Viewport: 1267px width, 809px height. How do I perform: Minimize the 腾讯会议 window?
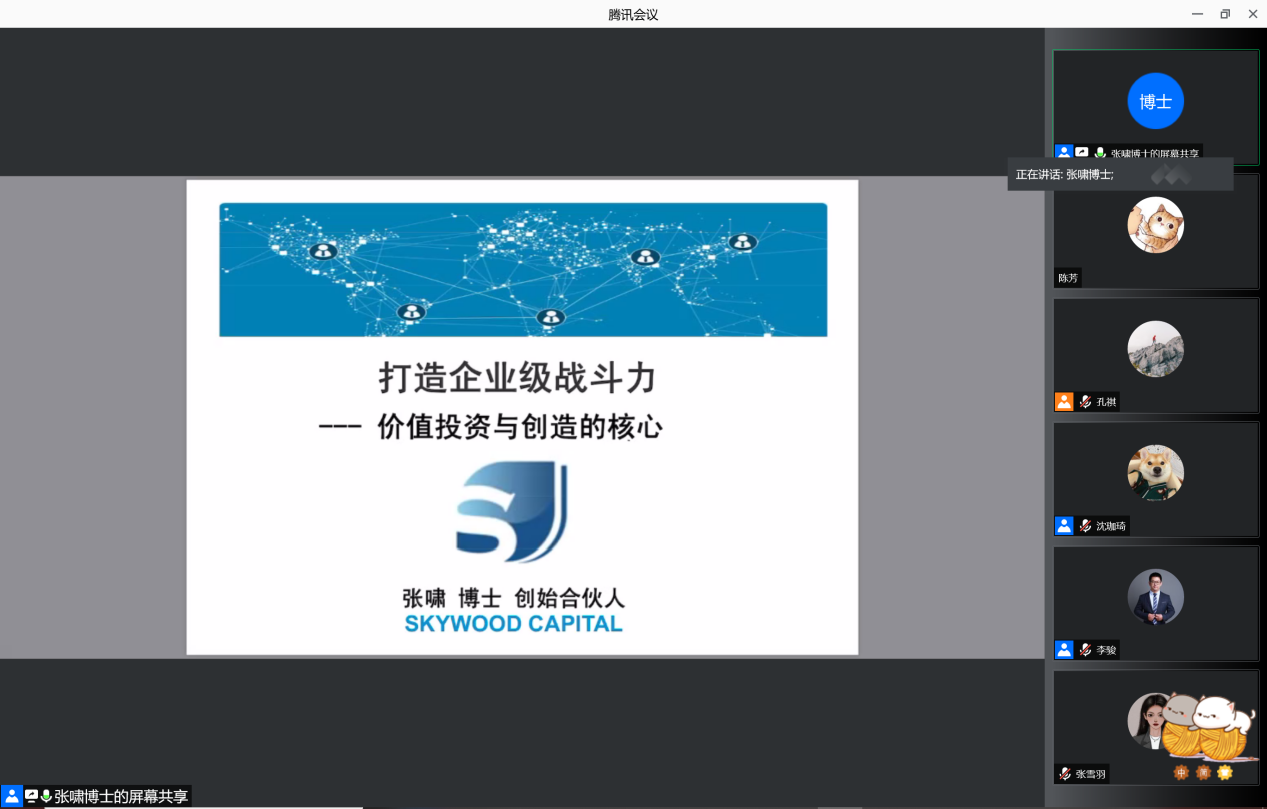pos(1197,14)
